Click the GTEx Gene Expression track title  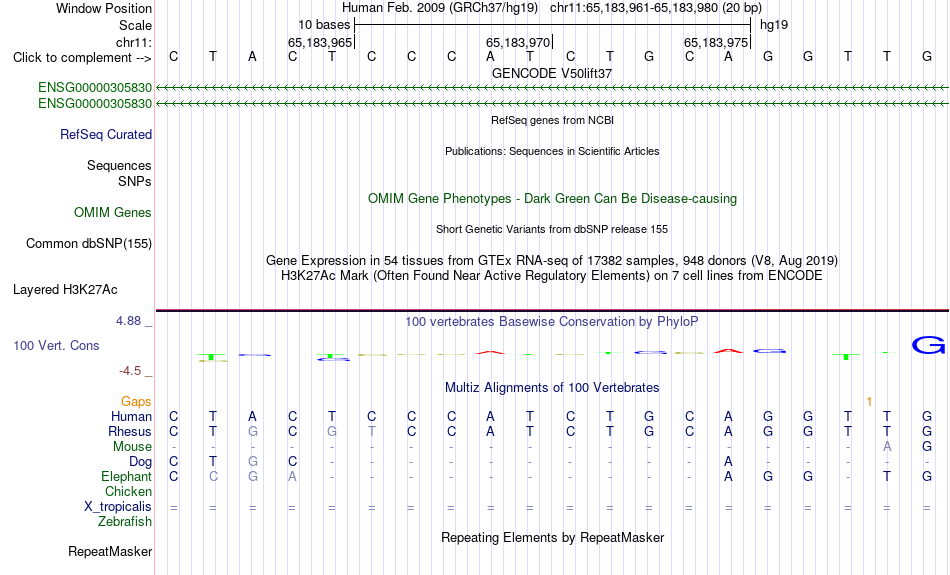point(552,261)
